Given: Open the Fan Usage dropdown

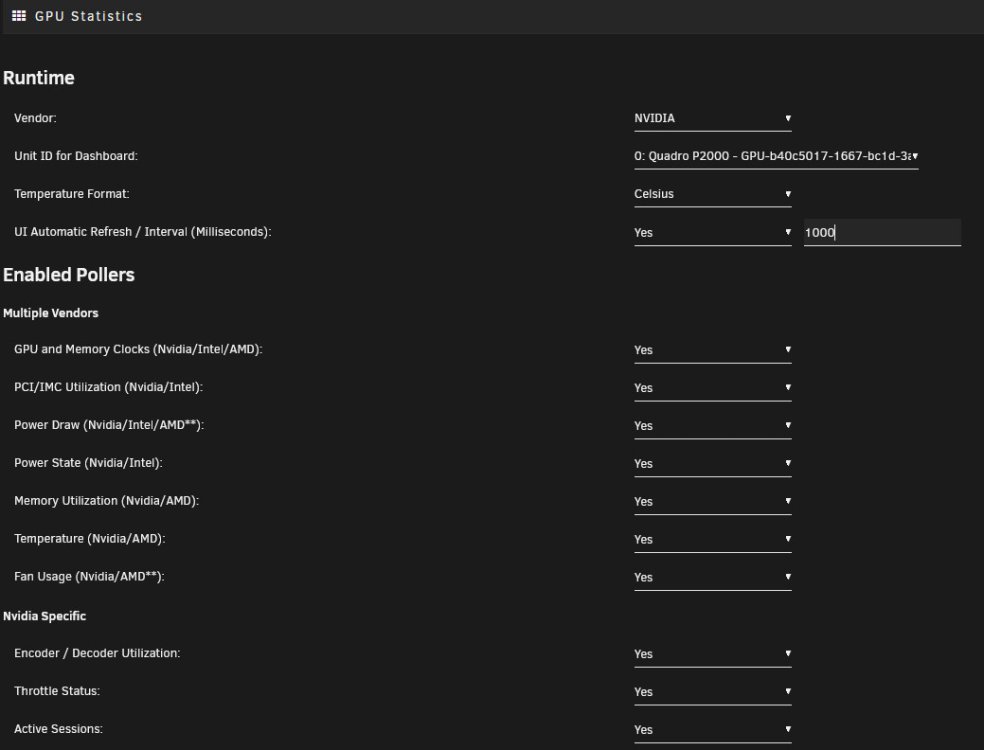Looking at the screenshot, I should click(x=712, y=577).
